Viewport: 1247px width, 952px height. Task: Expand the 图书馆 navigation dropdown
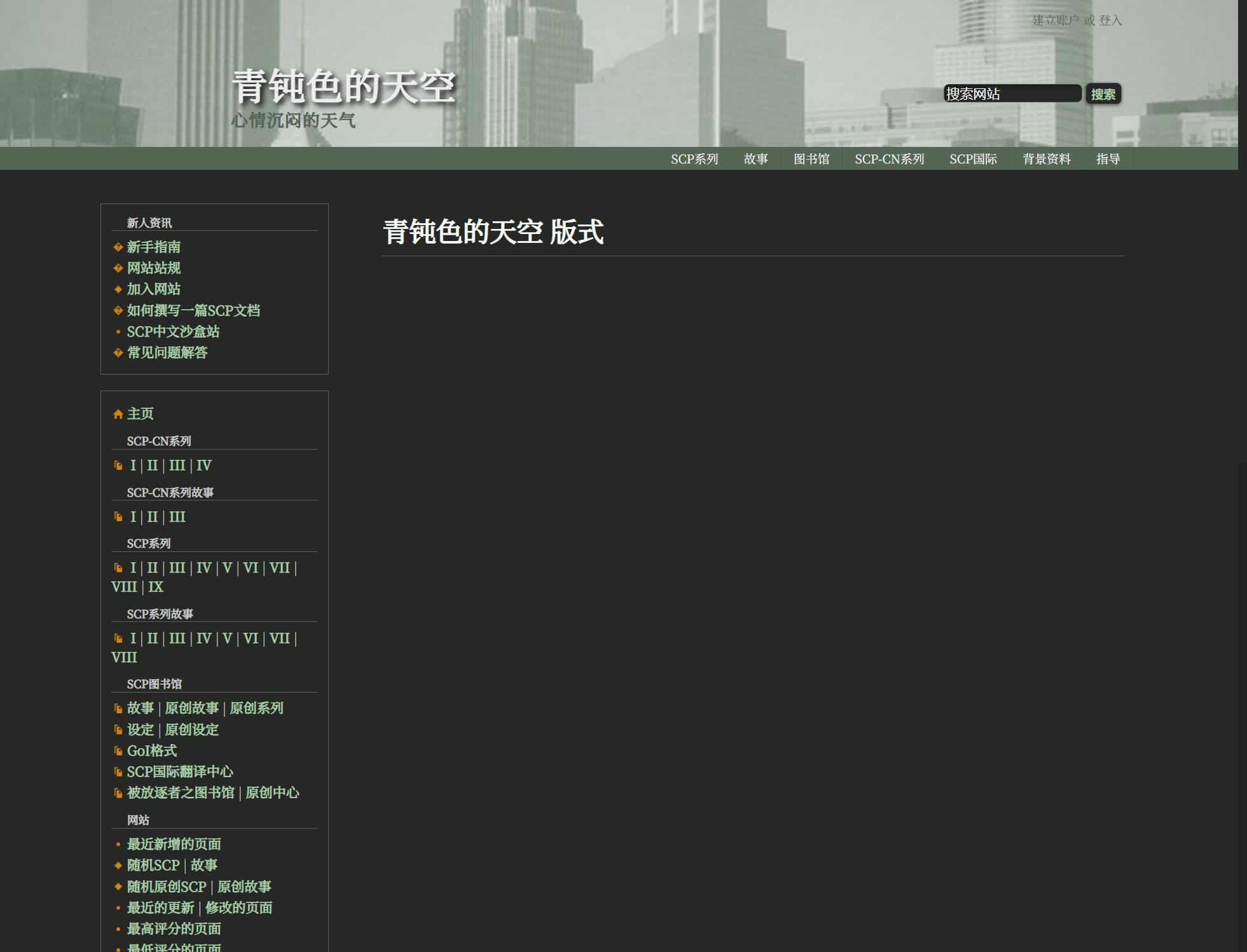pyautogui.click(x=811, y=159)
